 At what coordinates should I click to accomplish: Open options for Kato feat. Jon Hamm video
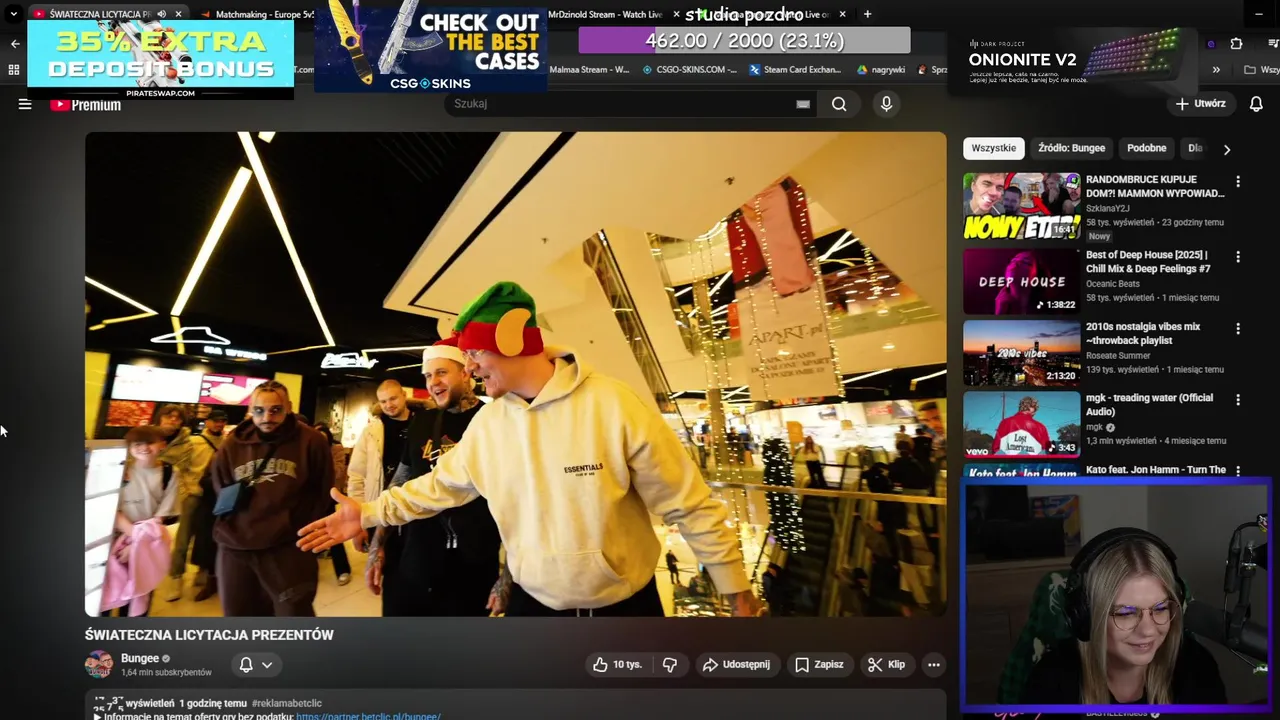click(1238, 471)
